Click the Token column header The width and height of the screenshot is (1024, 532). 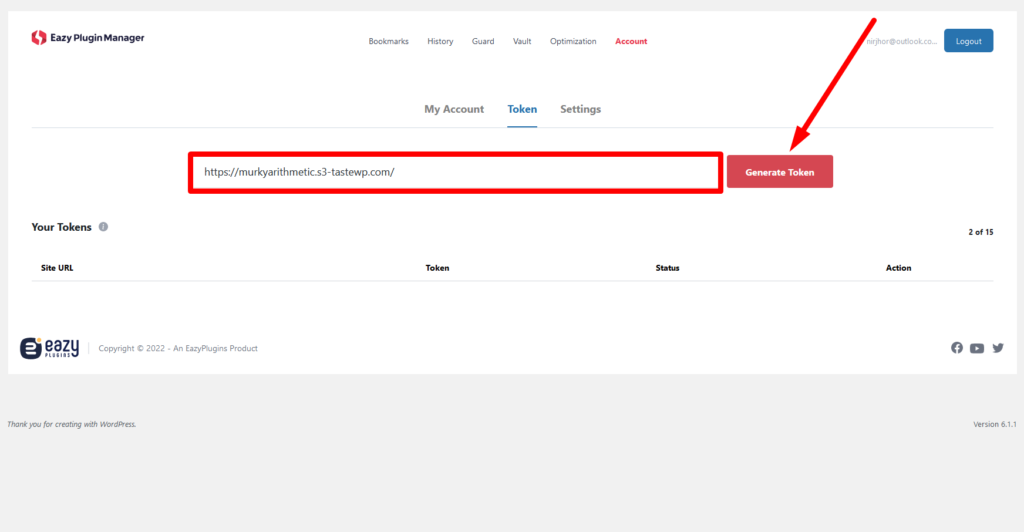point(437,268)
